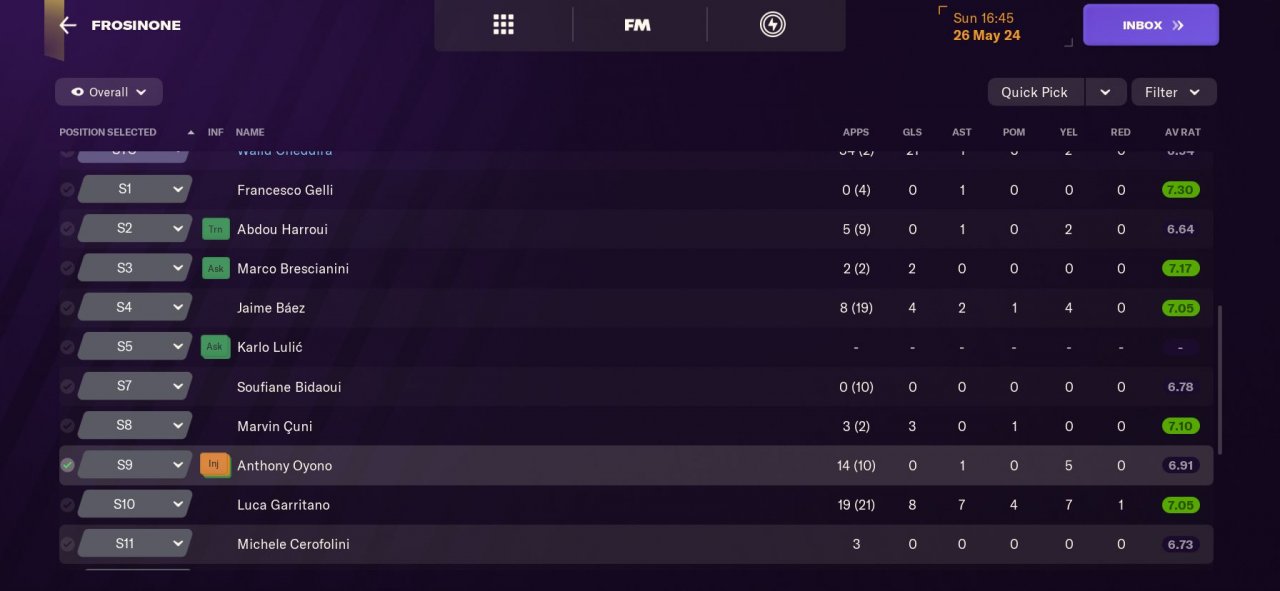Image resolution: width=1280 pixels, height=591 pixels.
Task: Click the Quick Pick button
Action: click(x=1034, y=92)
